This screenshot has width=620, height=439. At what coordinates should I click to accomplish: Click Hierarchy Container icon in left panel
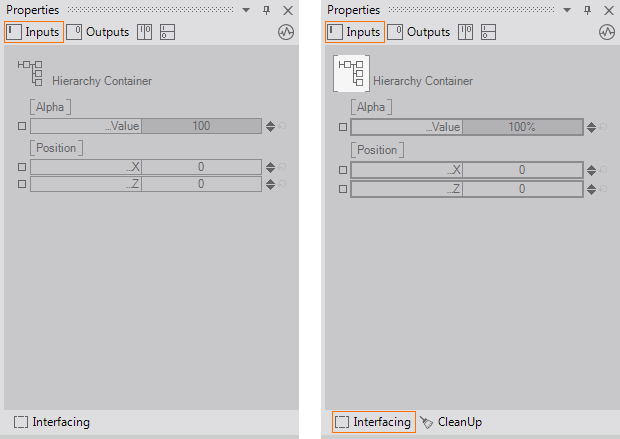coord(30,72)
